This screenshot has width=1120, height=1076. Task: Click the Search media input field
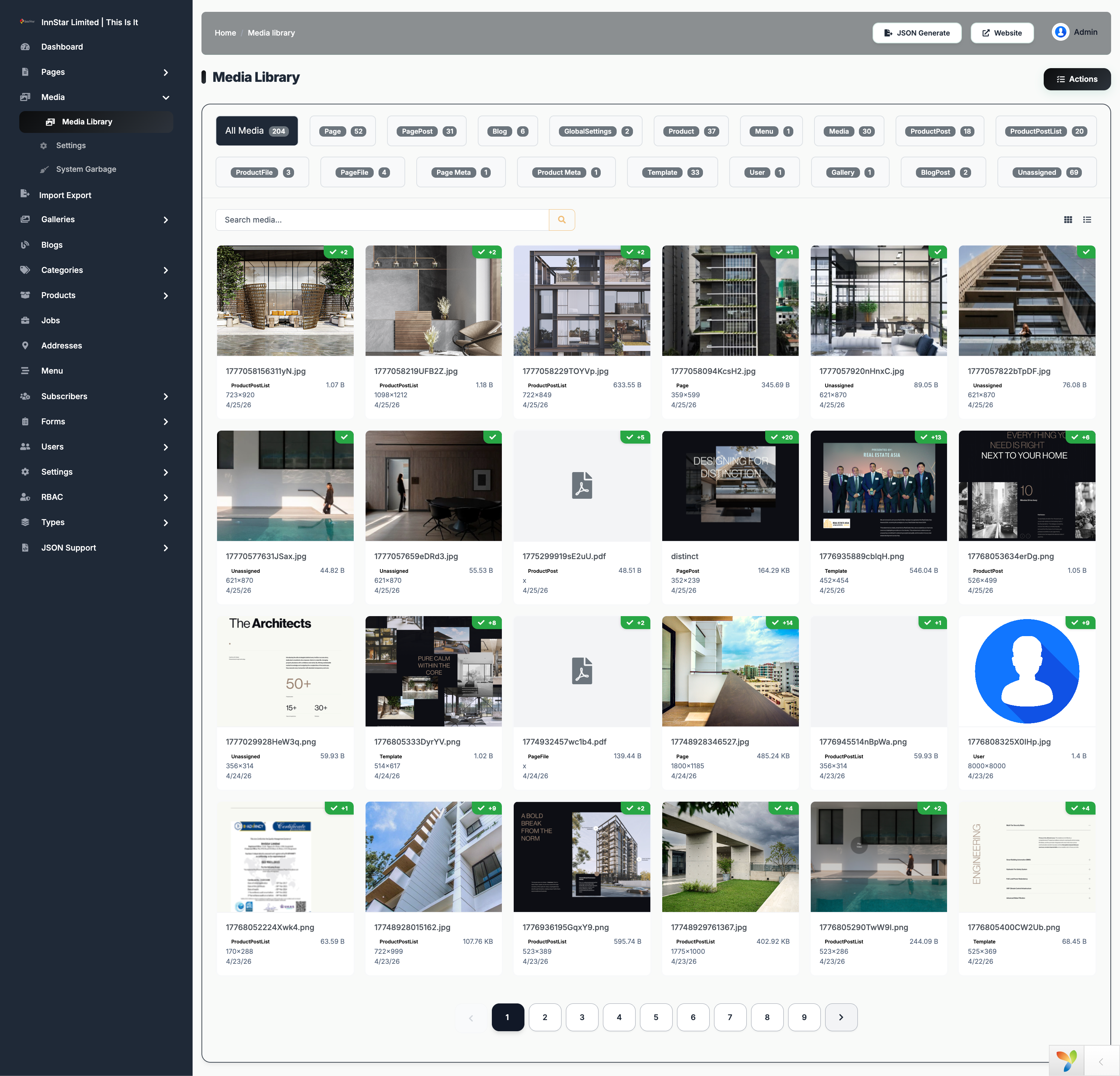click(x=382, y=220)
